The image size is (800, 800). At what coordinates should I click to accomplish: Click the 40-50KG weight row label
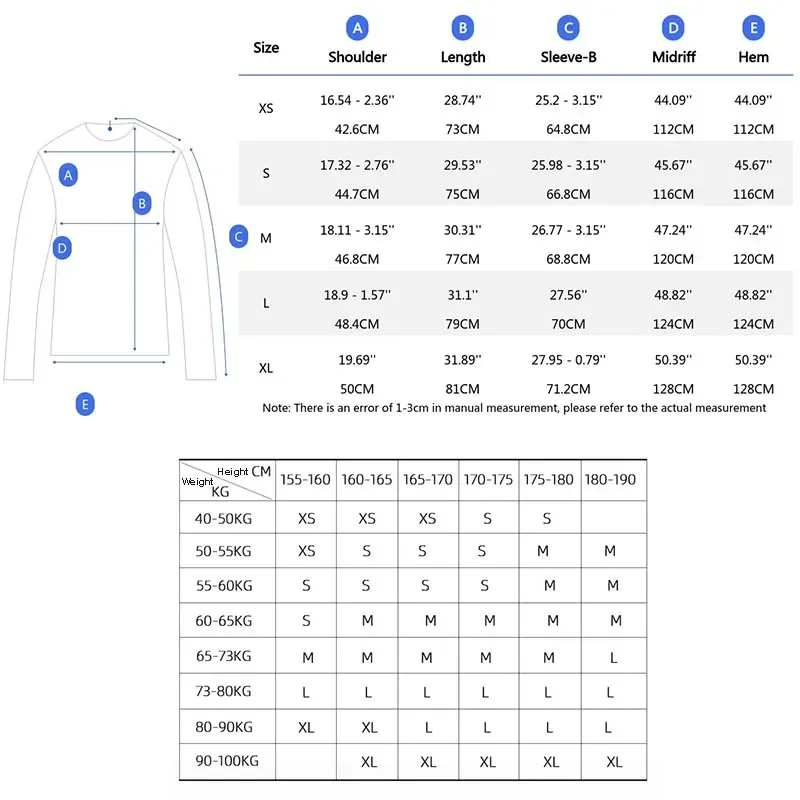click(x=223, y=517)
